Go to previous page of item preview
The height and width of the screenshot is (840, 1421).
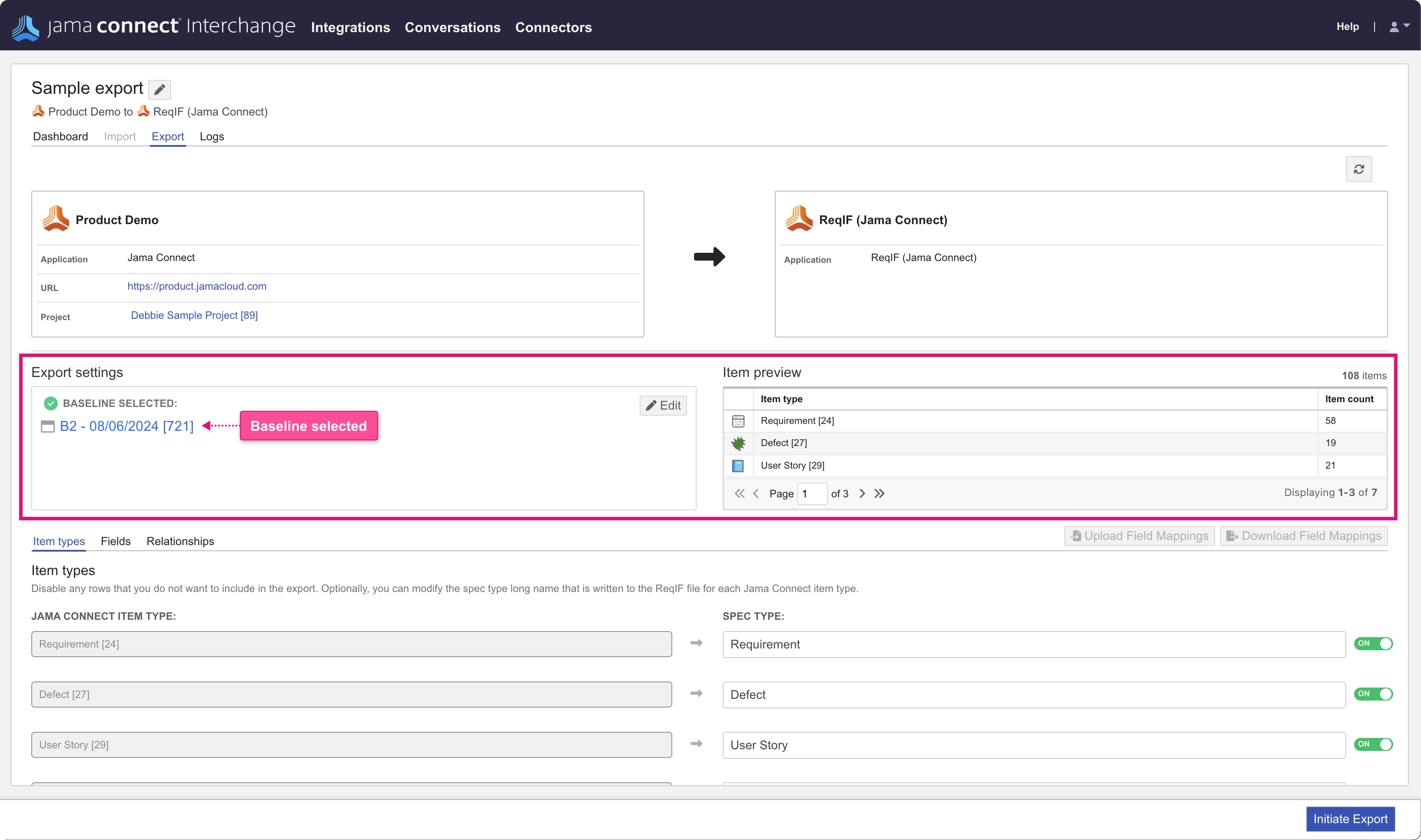click(756, 493)
